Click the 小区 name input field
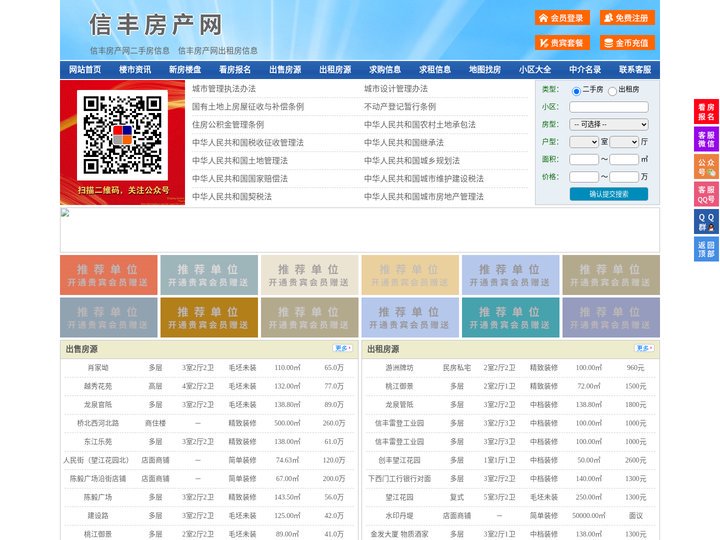 pyautogui.click(x=609, y=107)
